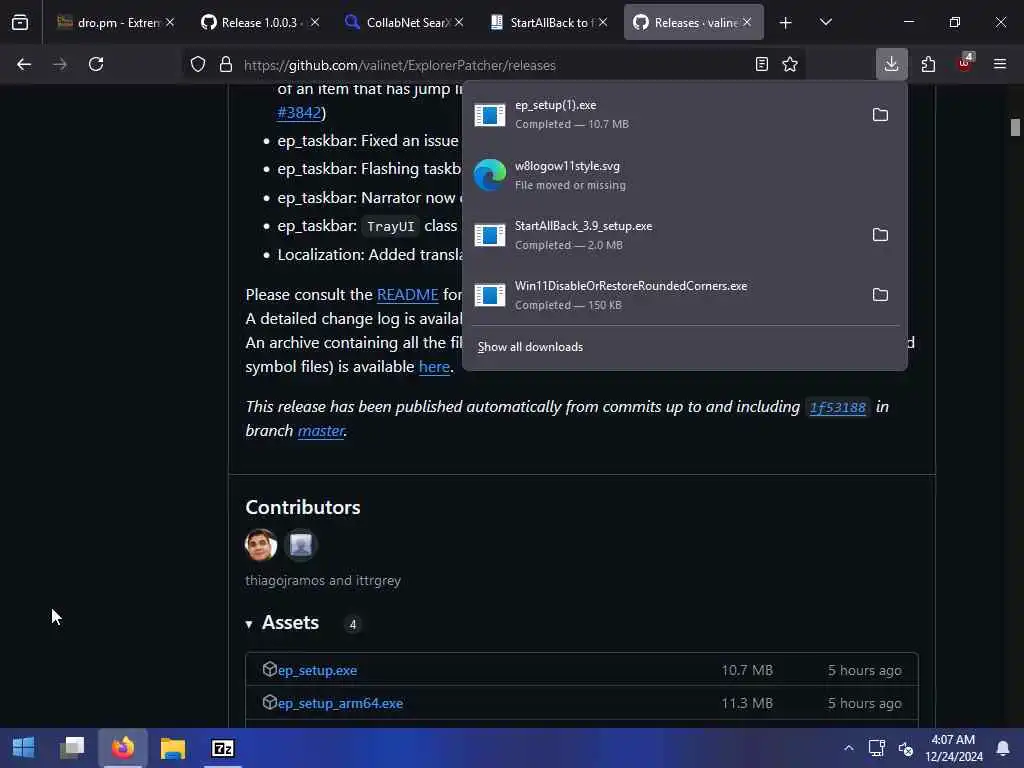Image resolution: width=1024 pixels, height=768 pixels.
Task: Bookmark this page with the star
Action: click(790, 64)
